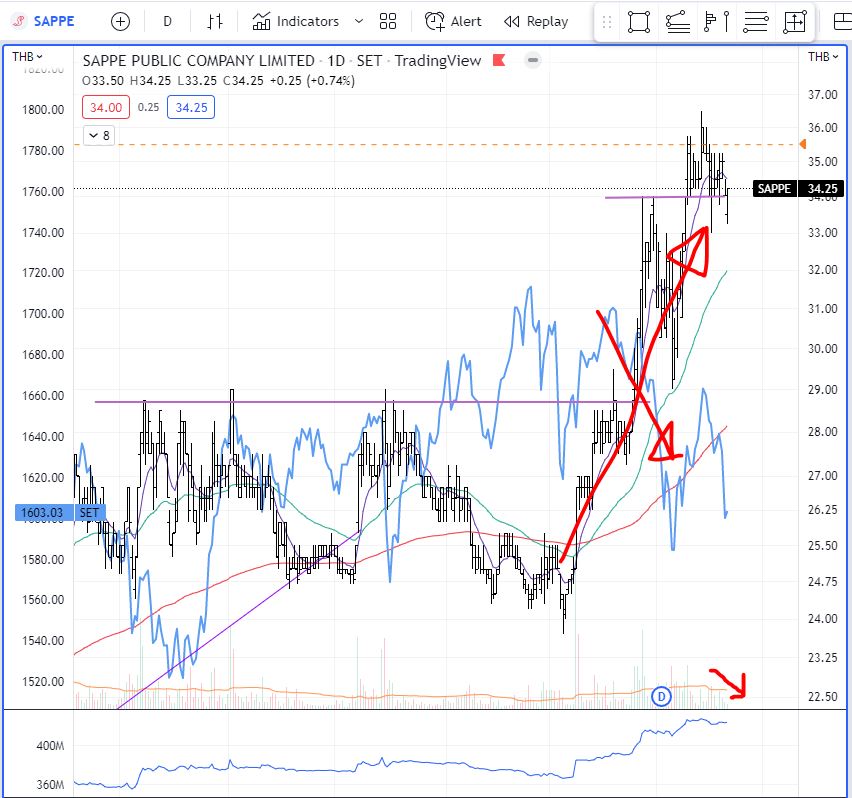Click the 1660.00 label on left price scale
The image size is (852, 798).
(x=43, y=395)
